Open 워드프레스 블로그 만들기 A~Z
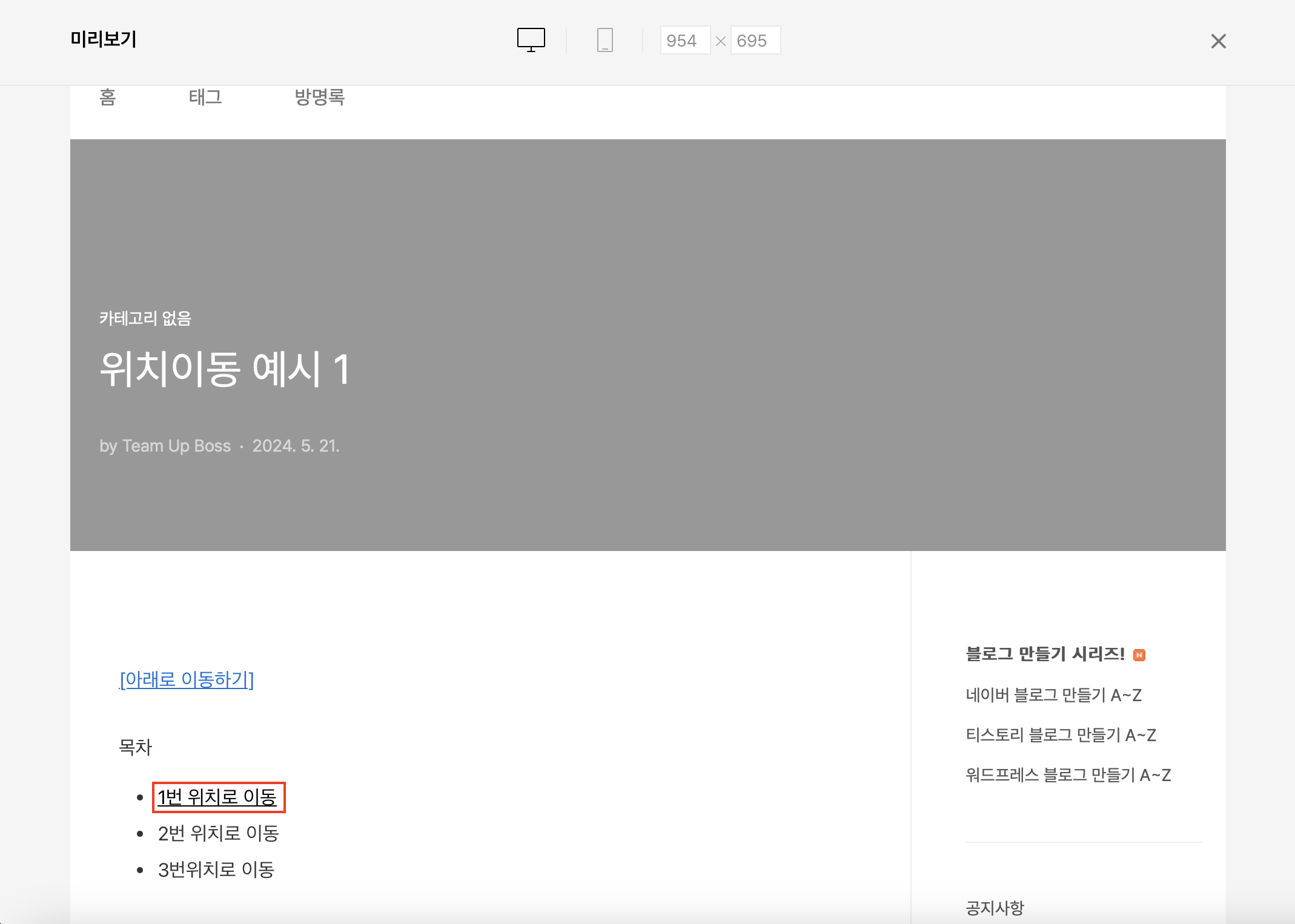The height and width of the screenshot is (924, 1295). (x=1068, y=775)
